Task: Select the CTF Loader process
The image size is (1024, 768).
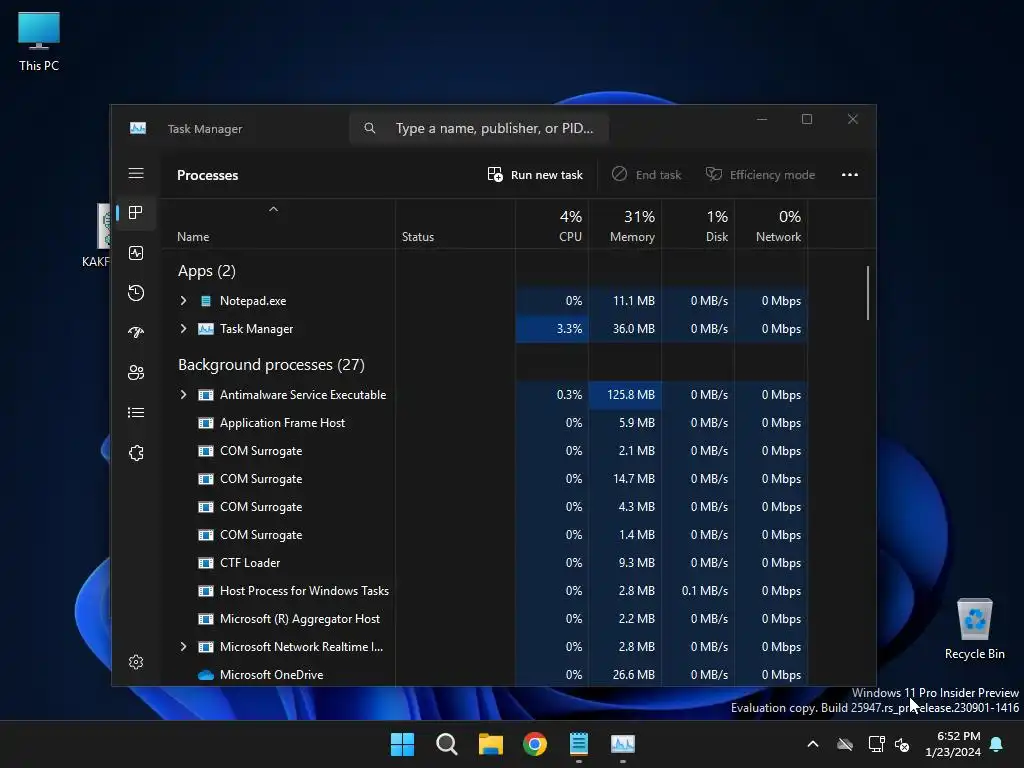Action: (485, 563)
